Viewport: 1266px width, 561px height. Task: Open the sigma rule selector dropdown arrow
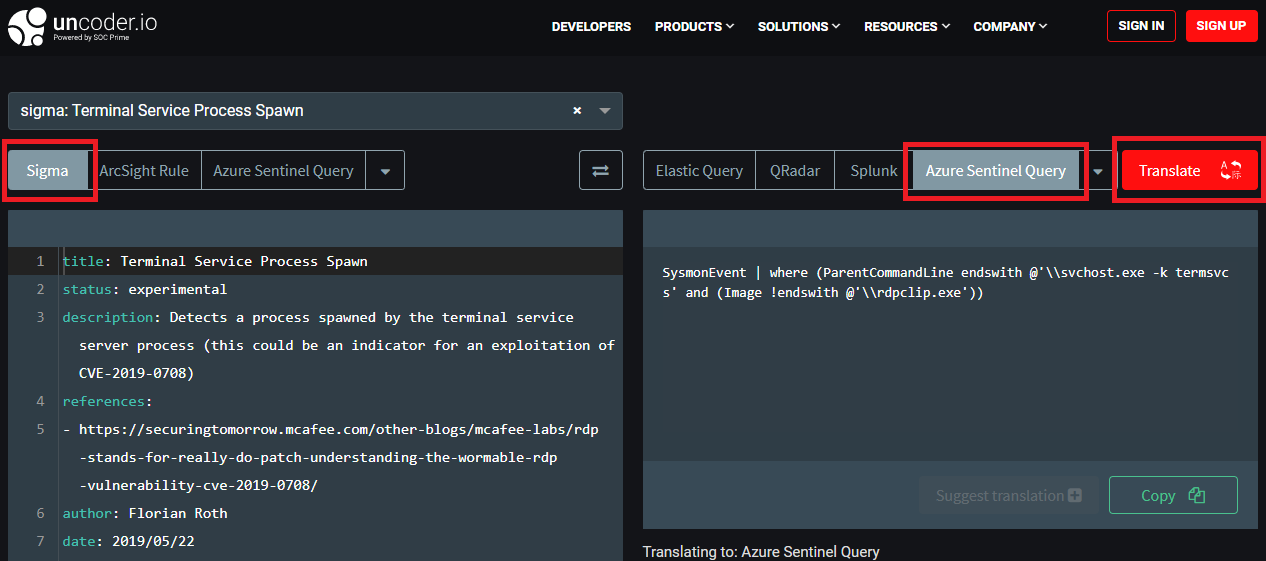605,111
